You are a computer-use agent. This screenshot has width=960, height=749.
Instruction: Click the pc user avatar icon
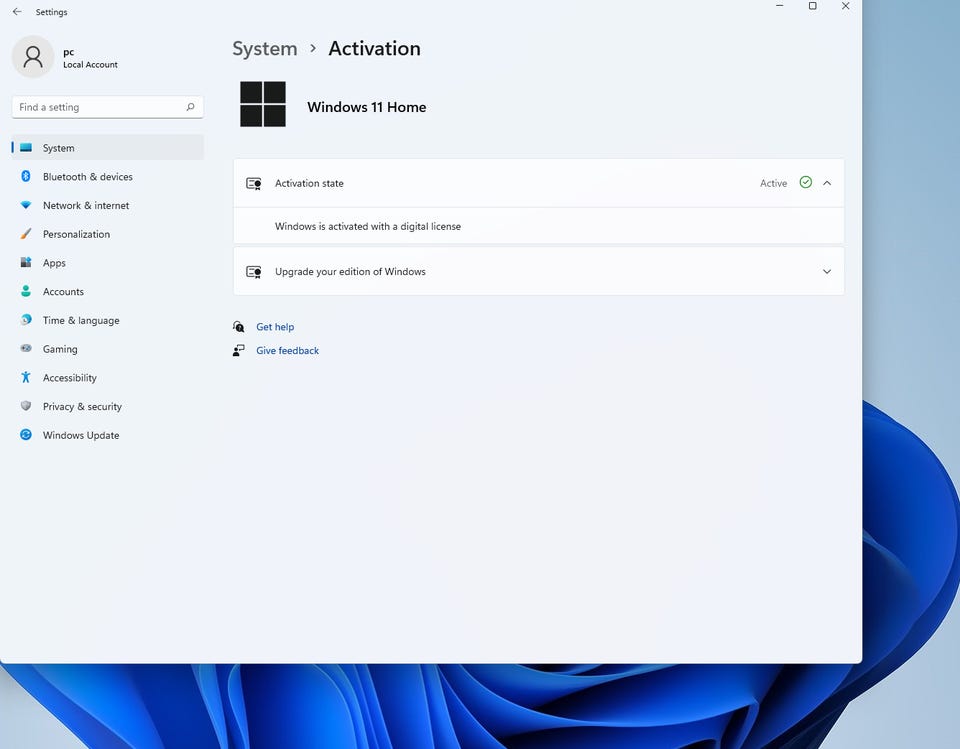click(33, 56)
